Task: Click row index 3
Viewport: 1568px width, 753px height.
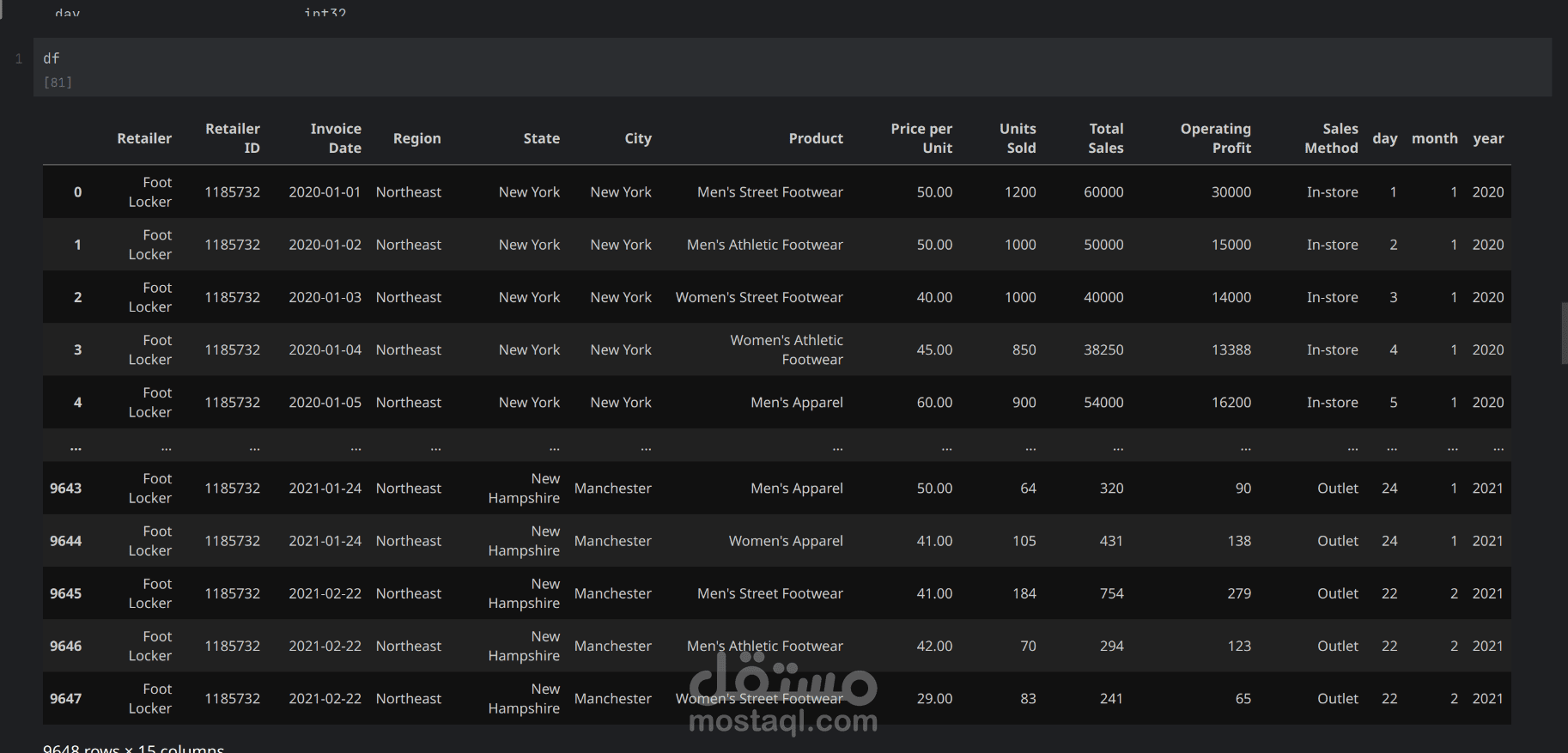Action: coord(77,349)
